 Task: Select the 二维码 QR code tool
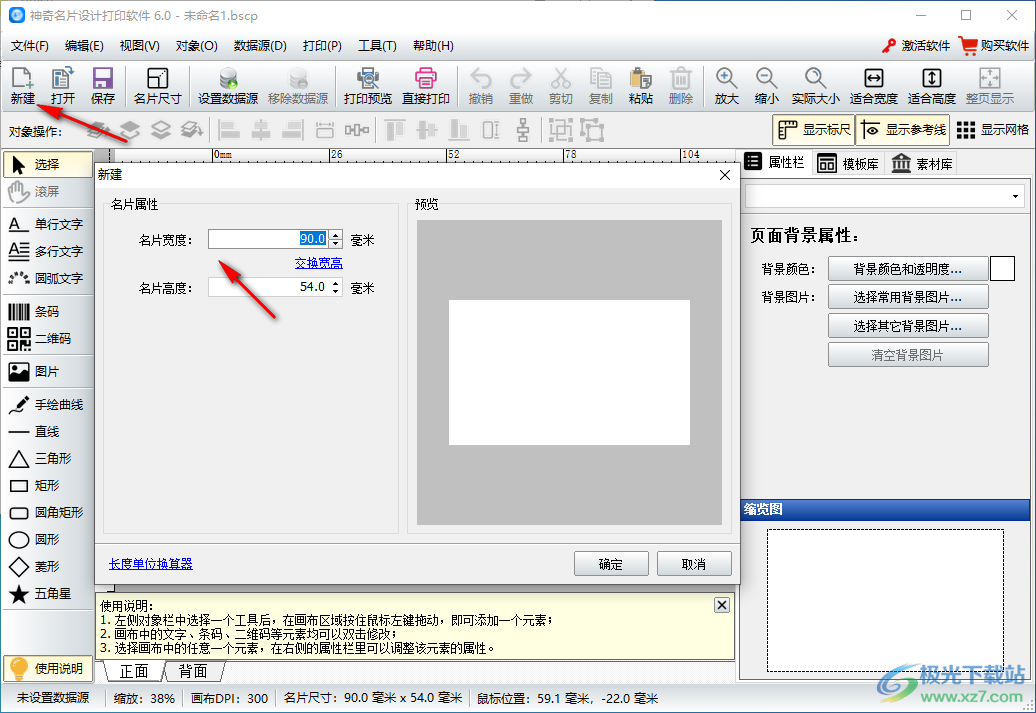(47, 338)
